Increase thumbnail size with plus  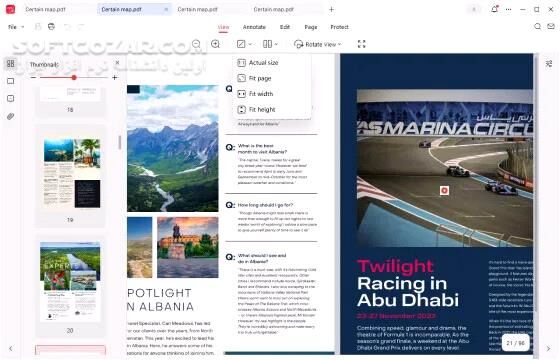coord(115,77)
